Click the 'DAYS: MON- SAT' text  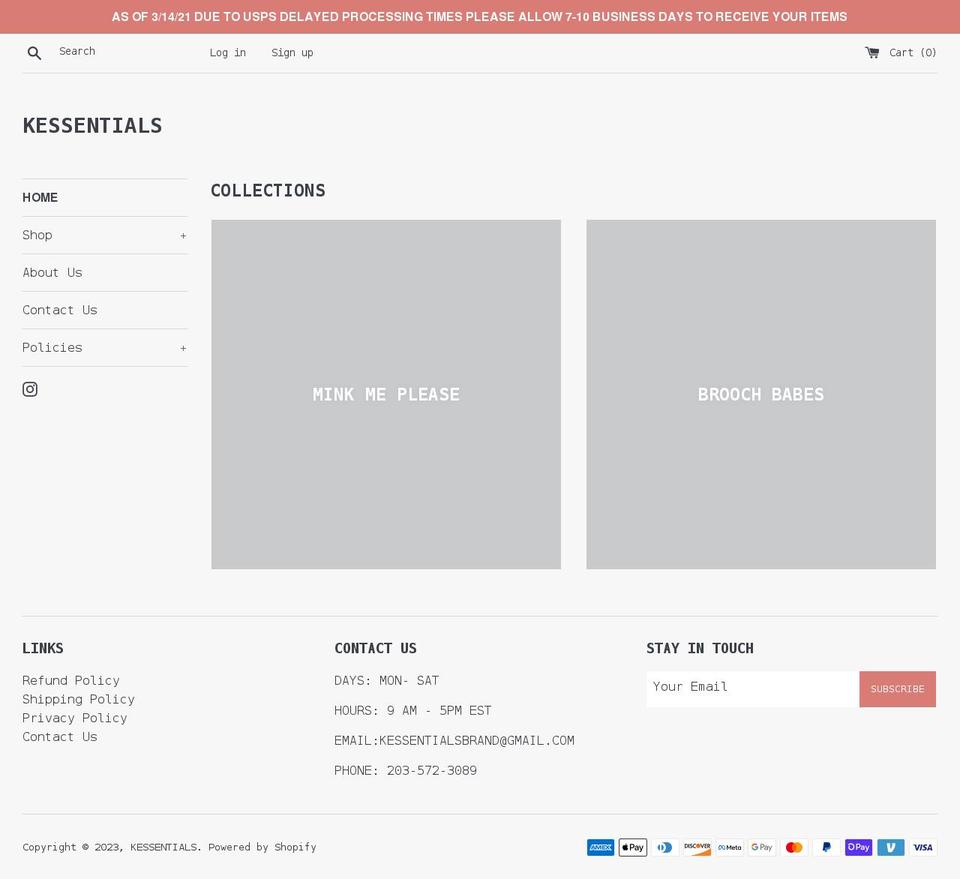(386, 681)
